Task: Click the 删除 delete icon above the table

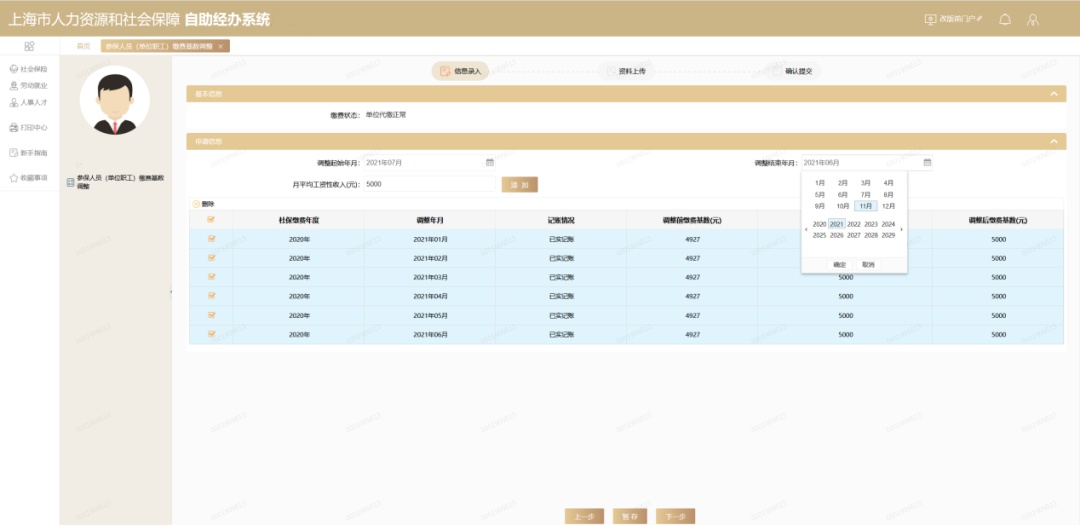Action: coord(196,204)
